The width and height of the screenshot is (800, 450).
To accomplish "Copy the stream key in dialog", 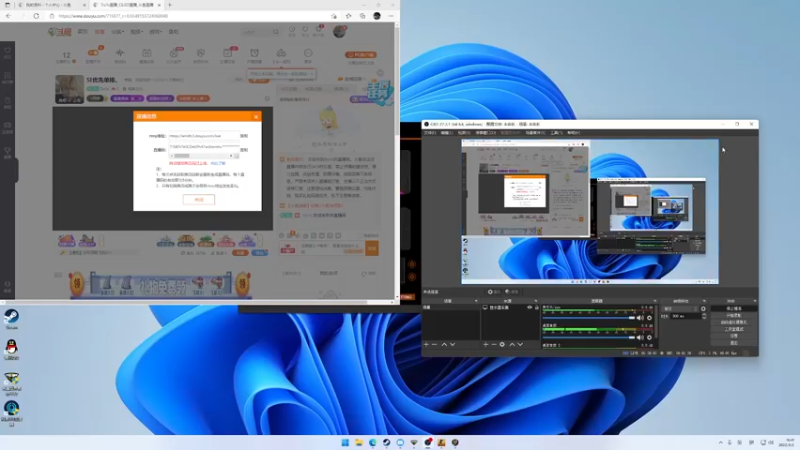I will [x=244, y=150].
